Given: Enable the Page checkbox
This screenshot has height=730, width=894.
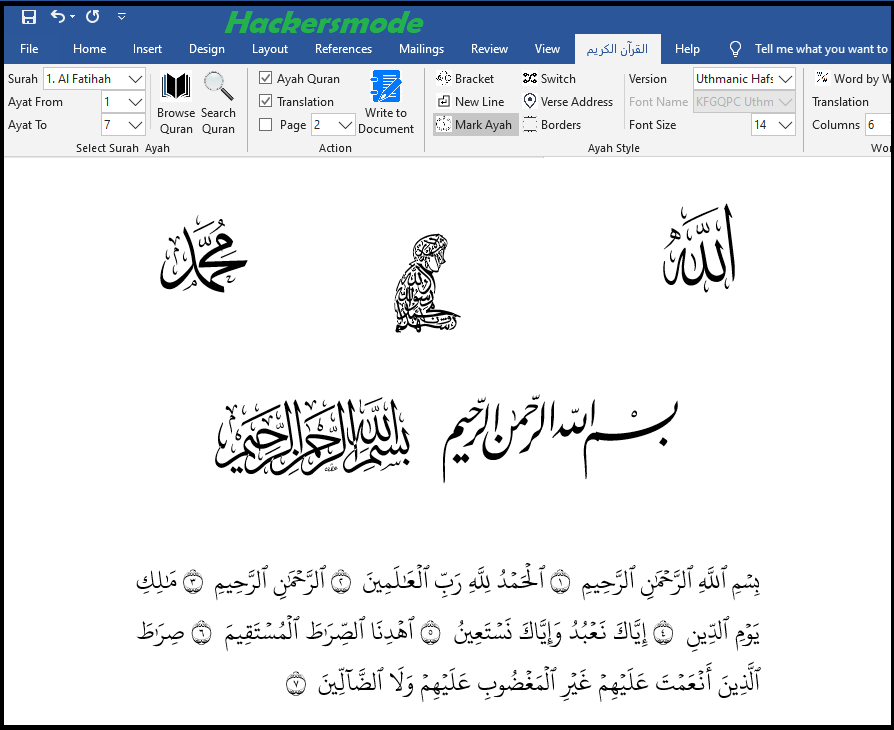Looking at the screenshot, I should pyautogui.click(x=265, y=124).
